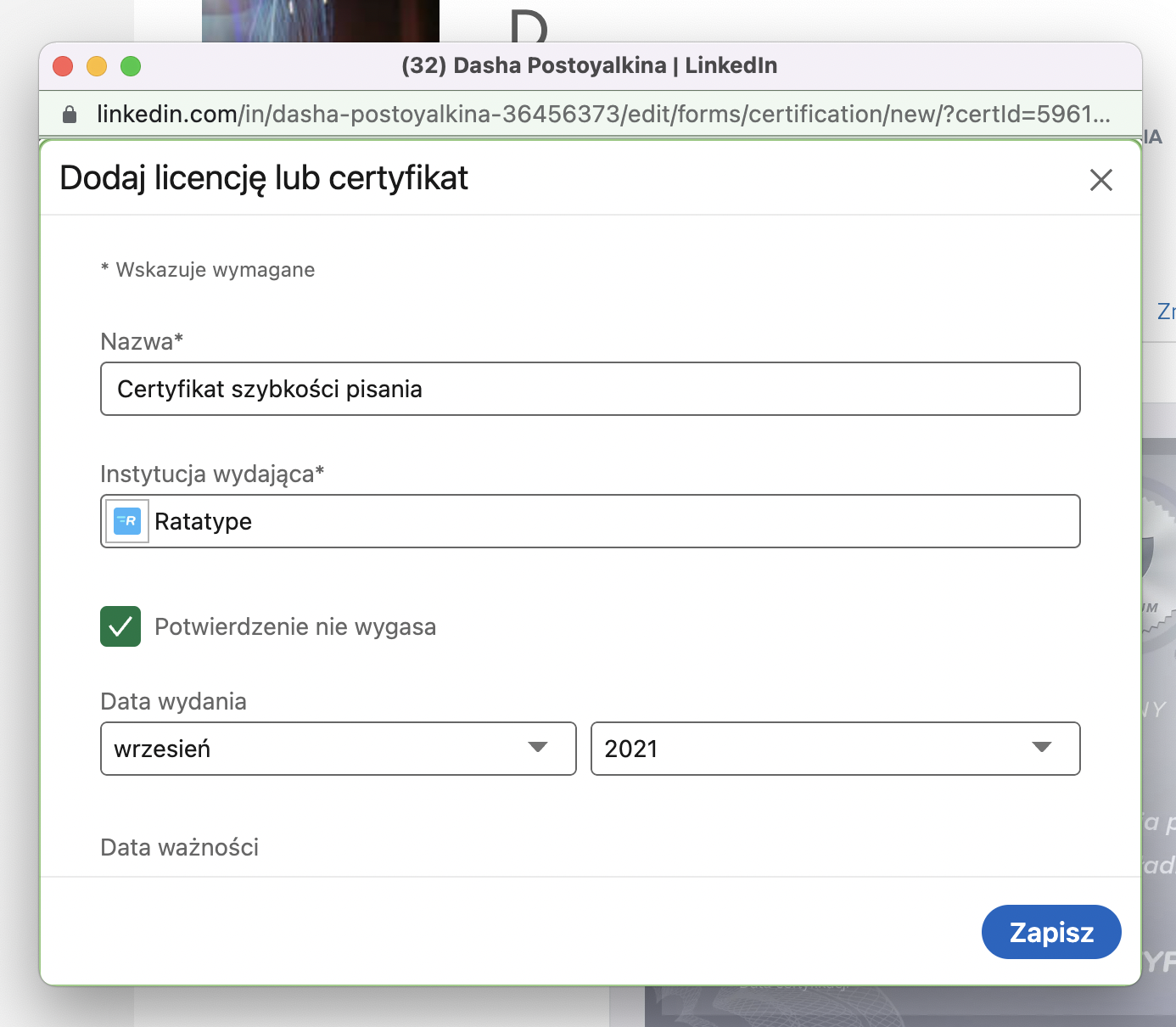The width and height of the screenshot is (1176, 1027).
Task: Uncheck Potwierdzenie nie wygasa checkbox
Action: point(120,626)
